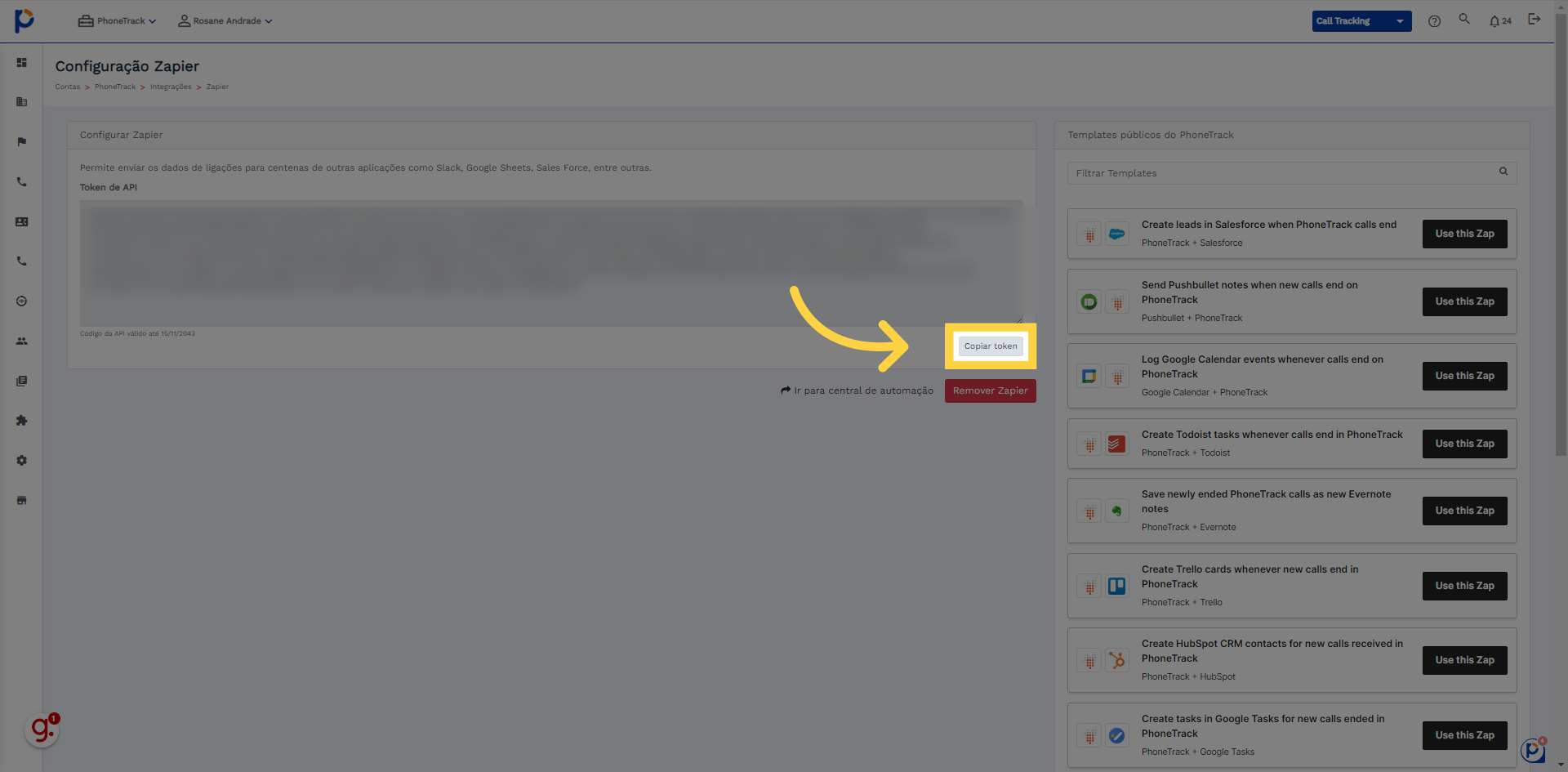Open the help question mark icon
1568x772 pixels.
[1434, 21]
